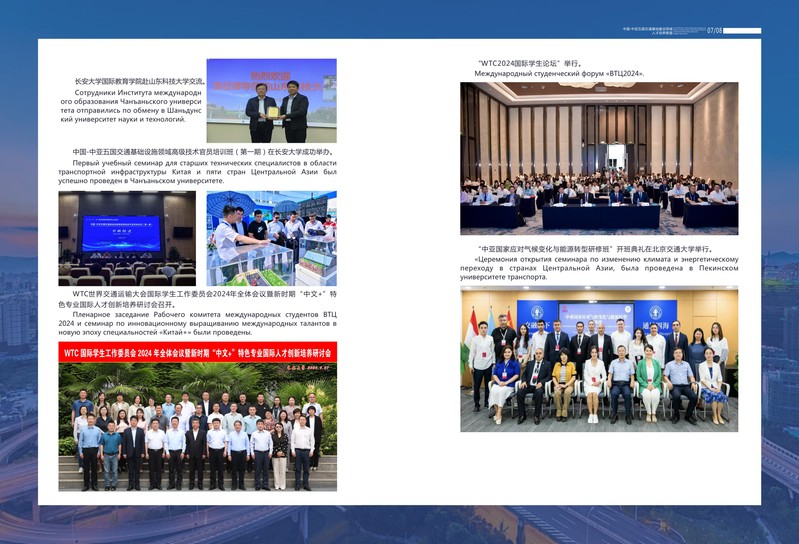
Task: Click the photo of people viewing scale model
Action: pos(271,239)
